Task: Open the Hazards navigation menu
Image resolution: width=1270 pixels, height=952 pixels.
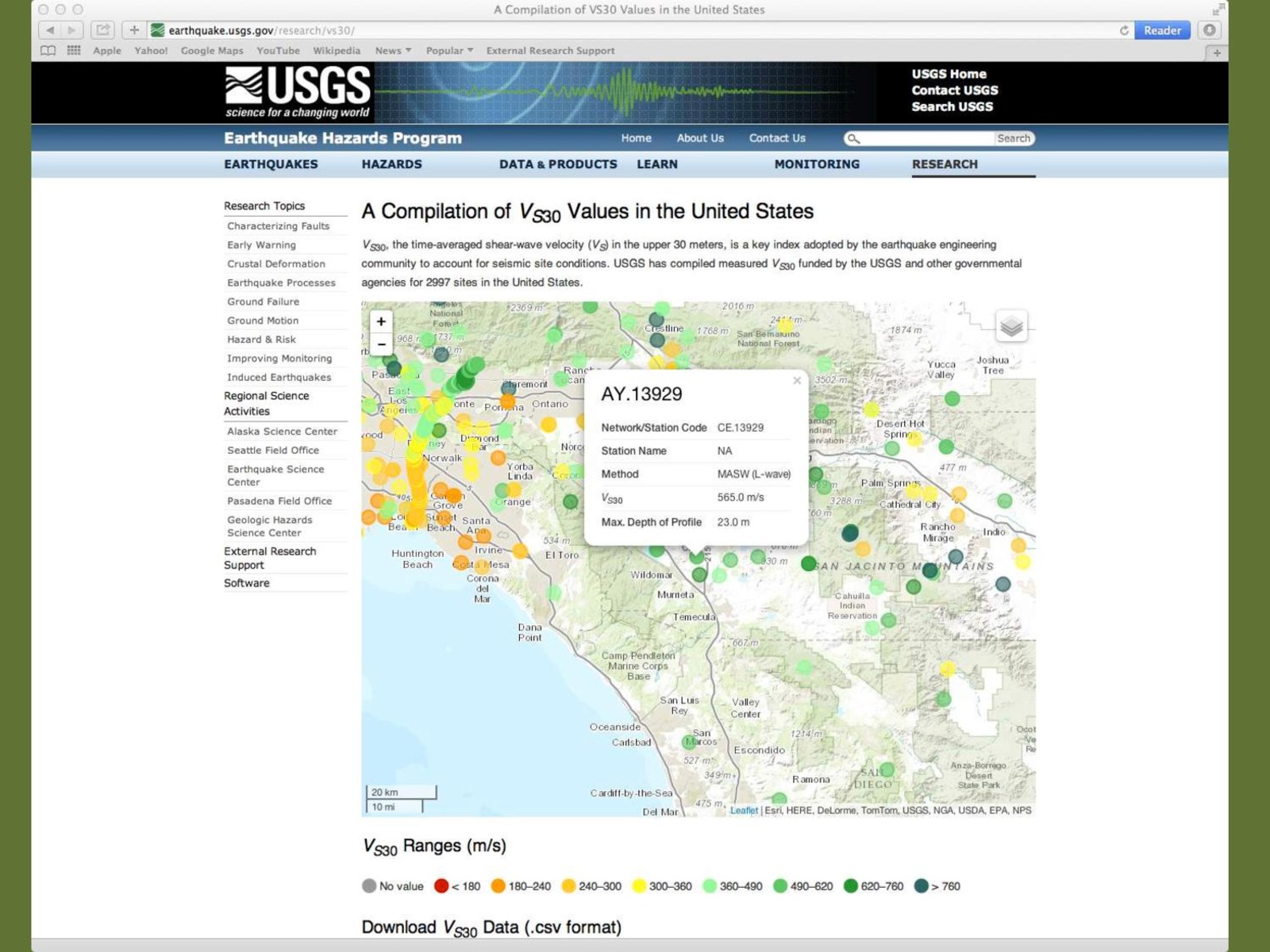Action: pyautogui.click(x=391, y=164)
